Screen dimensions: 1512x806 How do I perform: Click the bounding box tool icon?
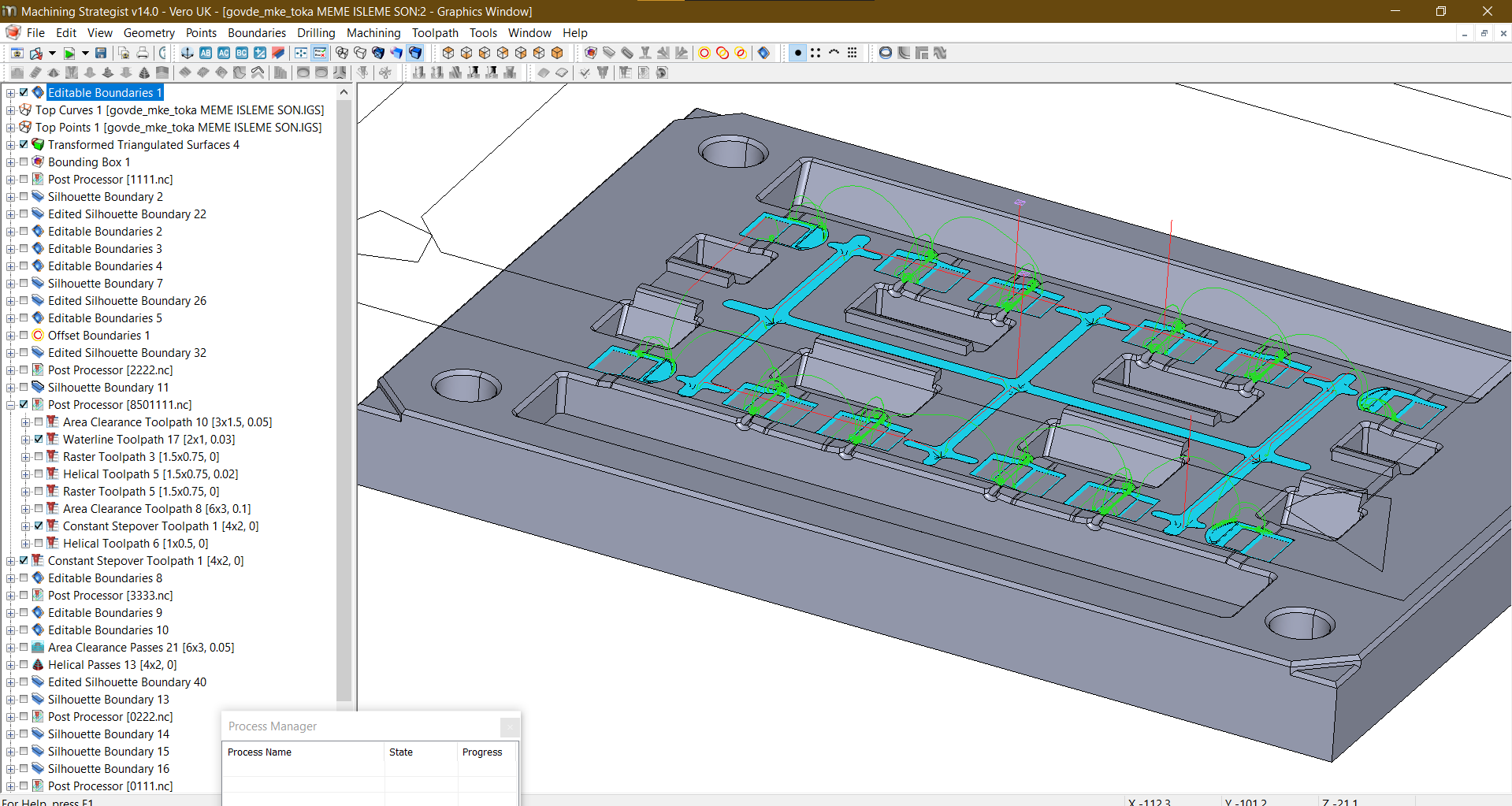click(x=591, y=53)
